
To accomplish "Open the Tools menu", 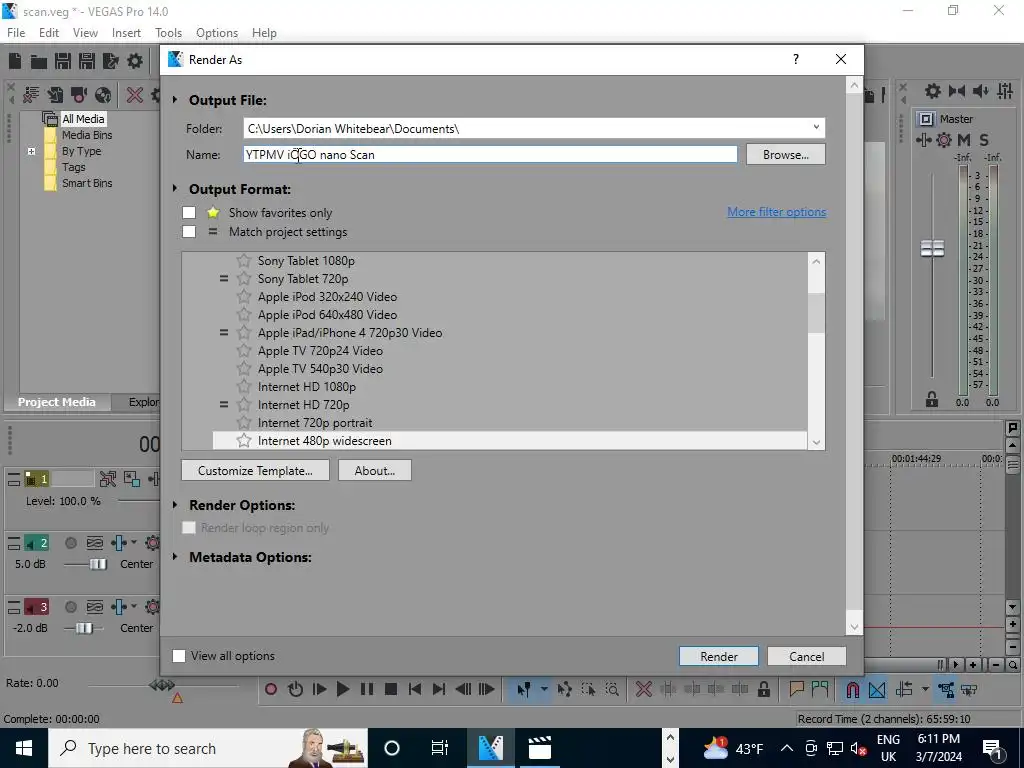I will [x=168, y=33].
